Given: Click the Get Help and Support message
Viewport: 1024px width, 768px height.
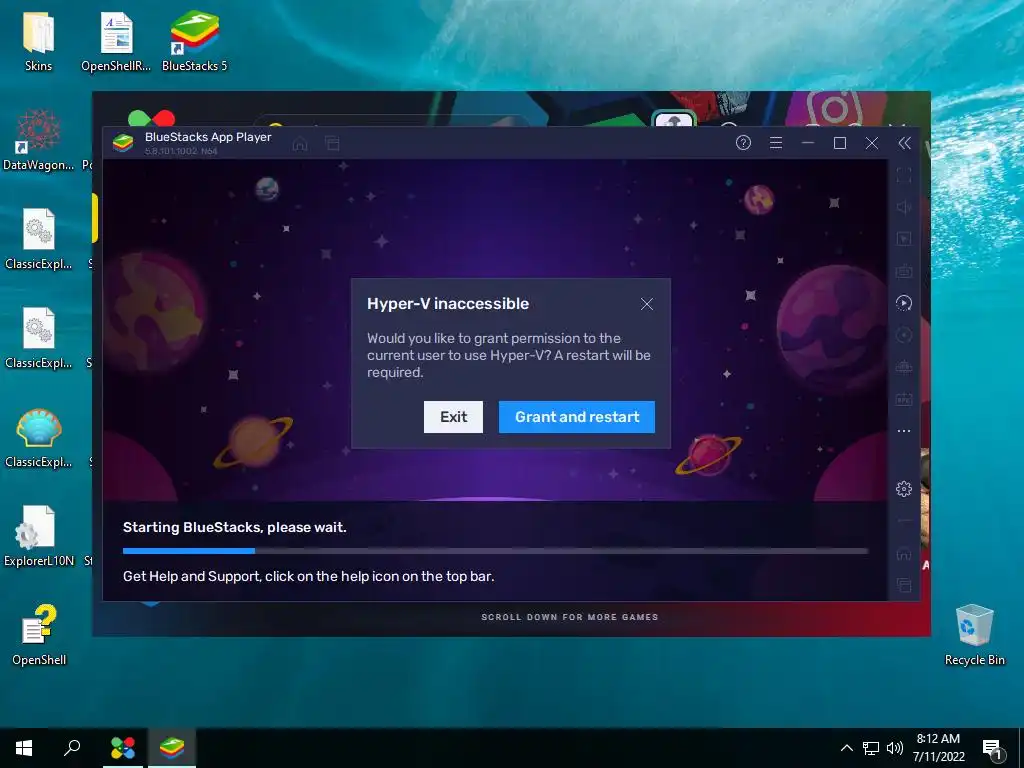Looking at the screenshot, I should pos(308,576).
